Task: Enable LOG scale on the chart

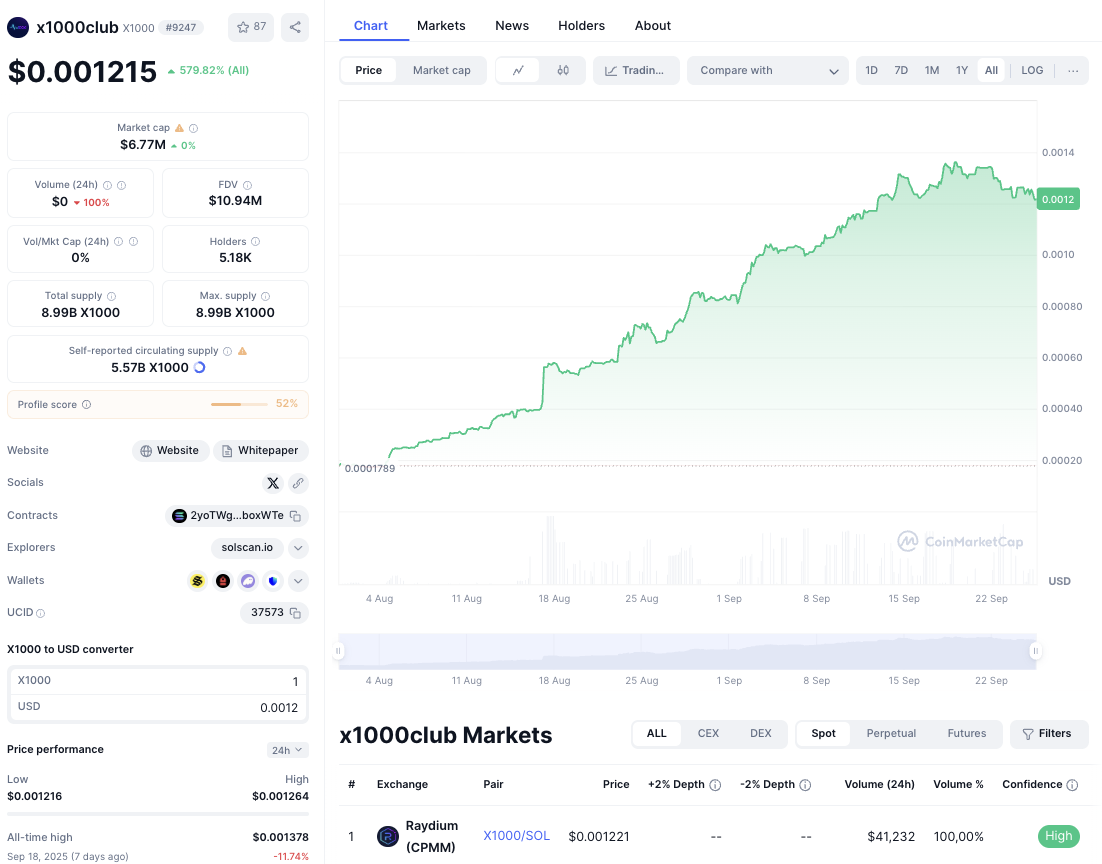Action: (1032, 70)
